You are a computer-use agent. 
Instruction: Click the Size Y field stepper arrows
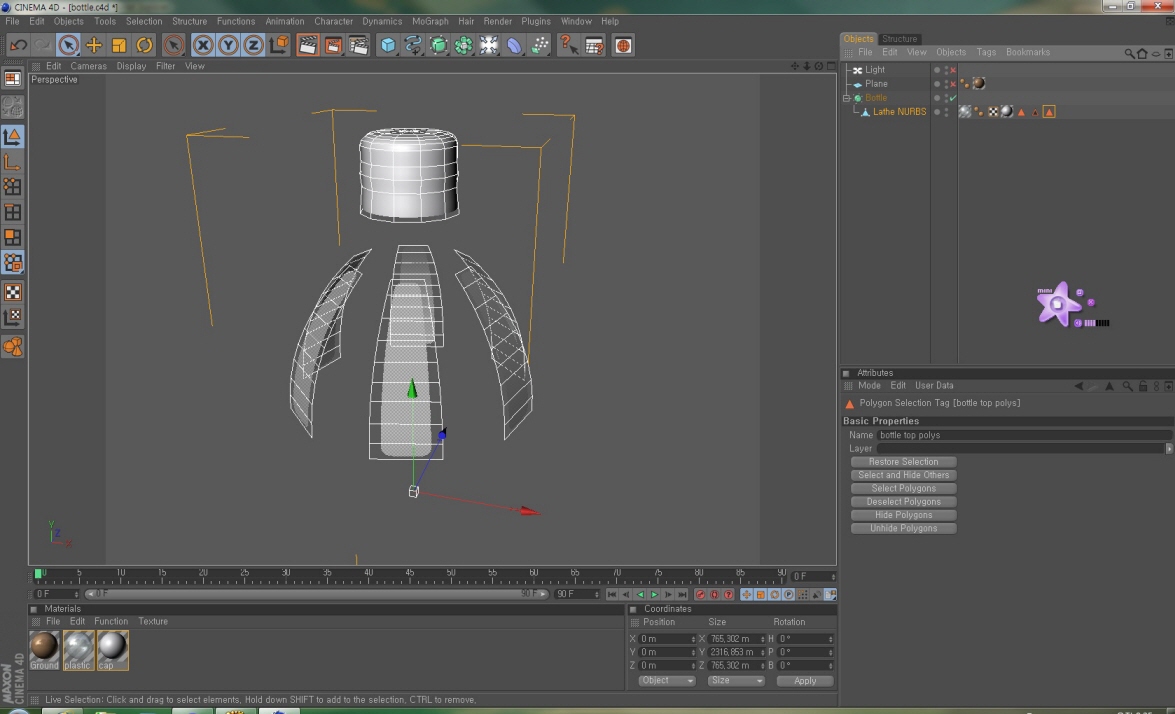coord(762,653)
